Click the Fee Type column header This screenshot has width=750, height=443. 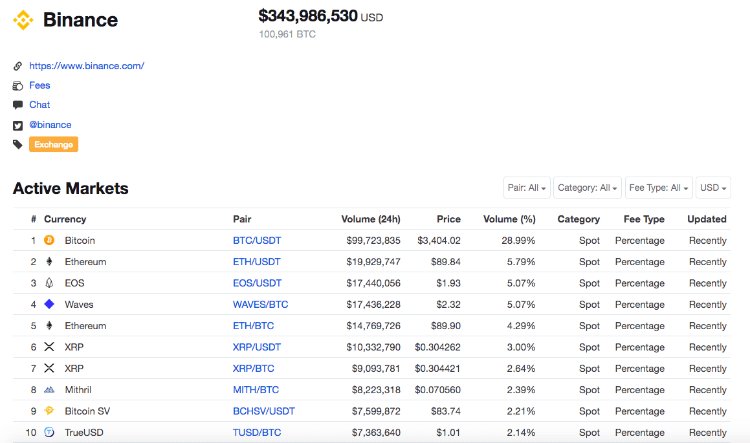(x=644, y=219)
